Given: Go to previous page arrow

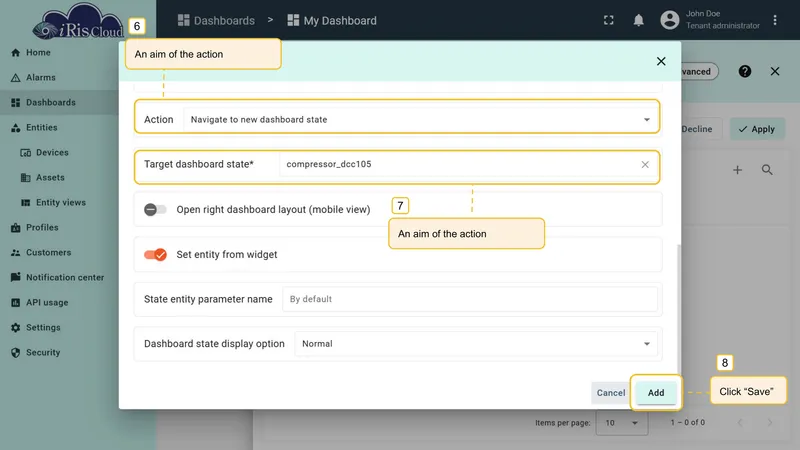Looking at the screenshot, I should (740, 422).
